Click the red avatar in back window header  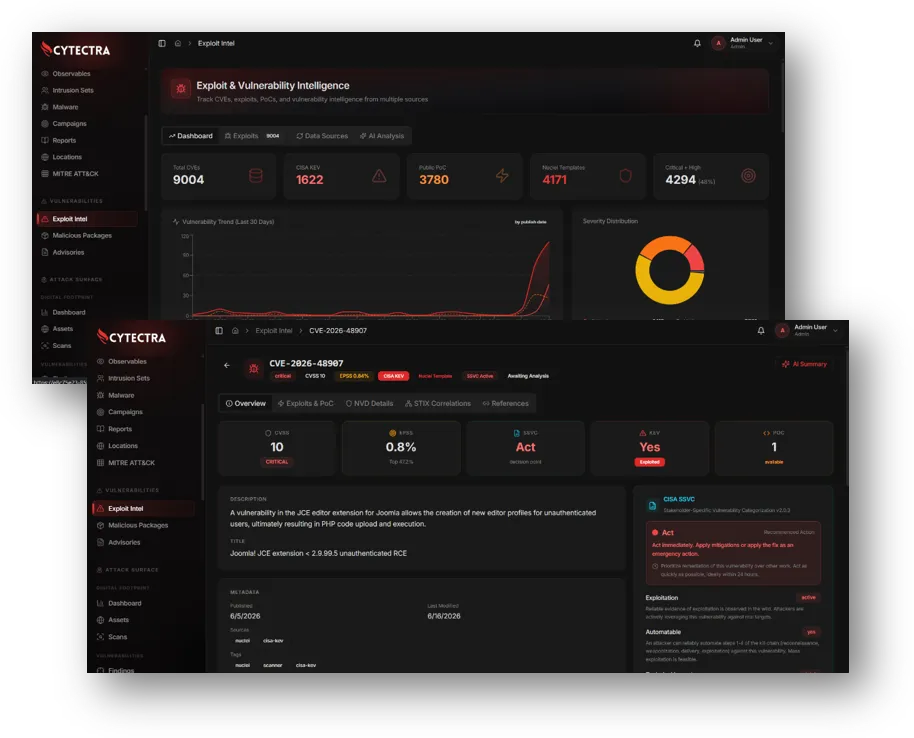tap(718, 43)
